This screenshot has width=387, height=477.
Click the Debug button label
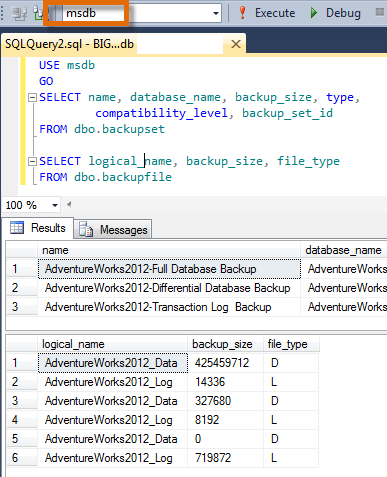[x=343, y=13]
